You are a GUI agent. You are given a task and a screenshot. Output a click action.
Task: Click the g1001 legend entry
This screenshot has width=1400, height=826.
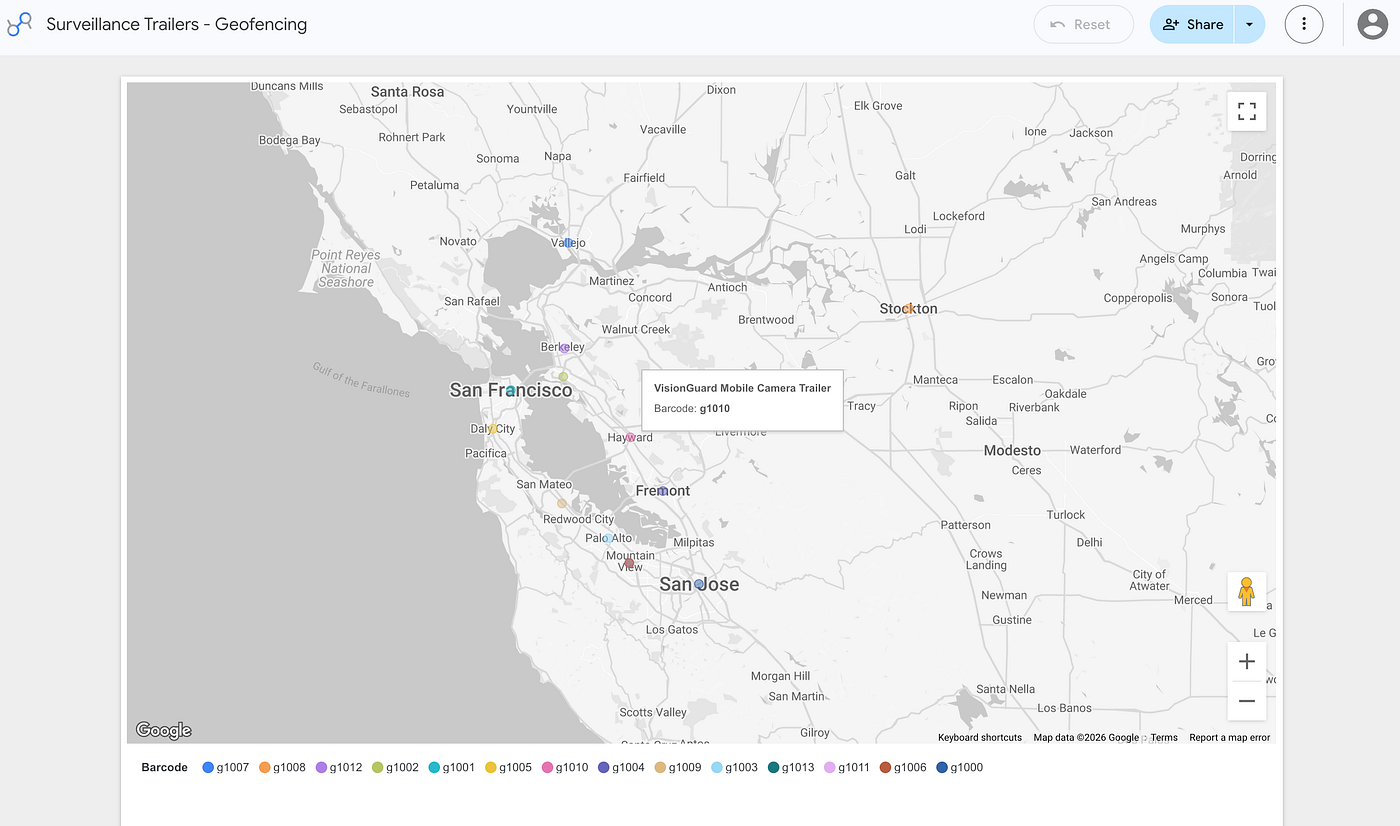452,768
